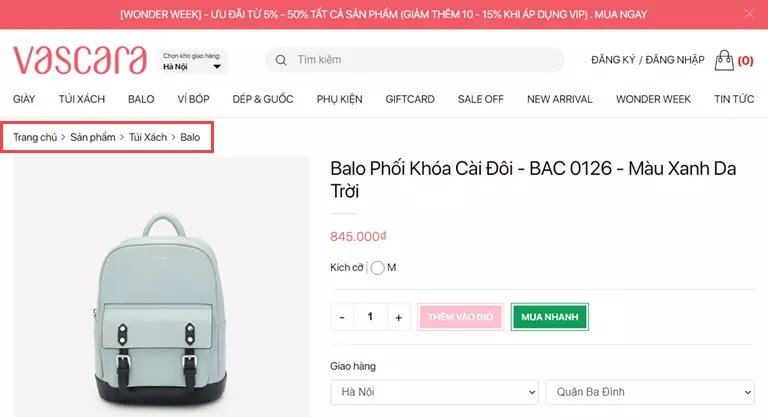
Task: Click the Vascara logo
Action: (80, 61)
